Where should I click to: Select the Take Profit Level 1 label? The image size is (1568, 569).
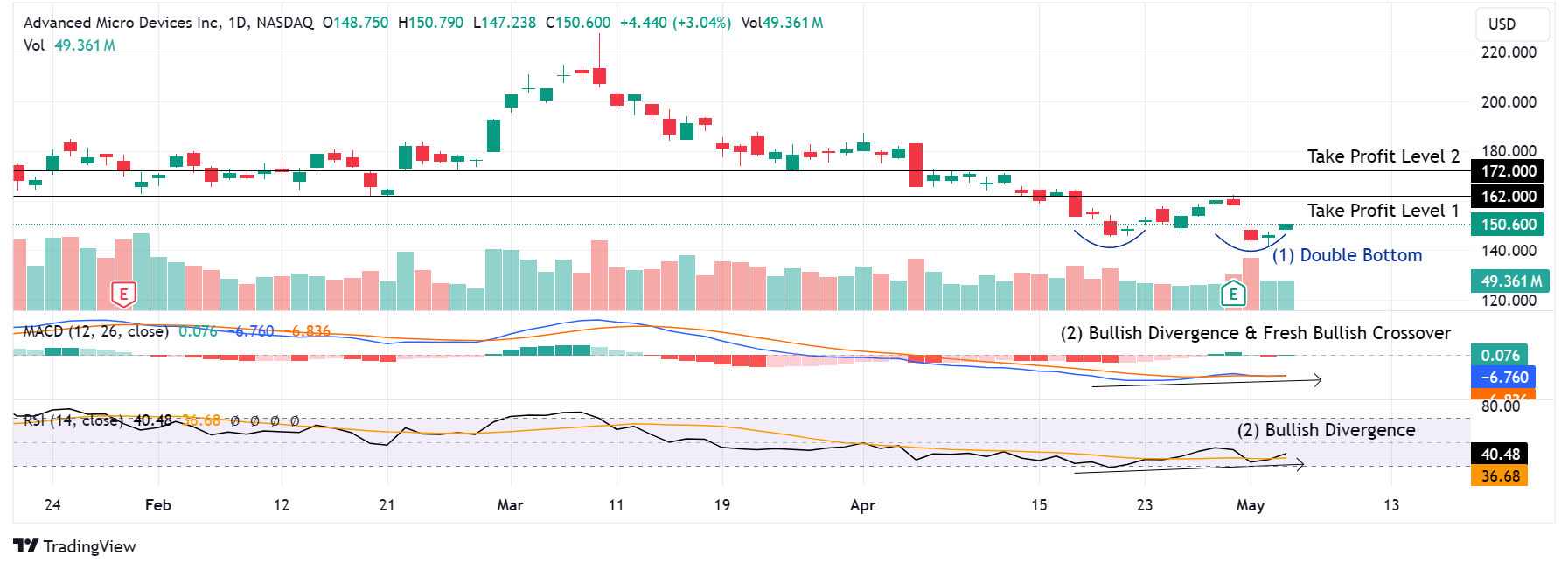click(x=1383, y=211)
